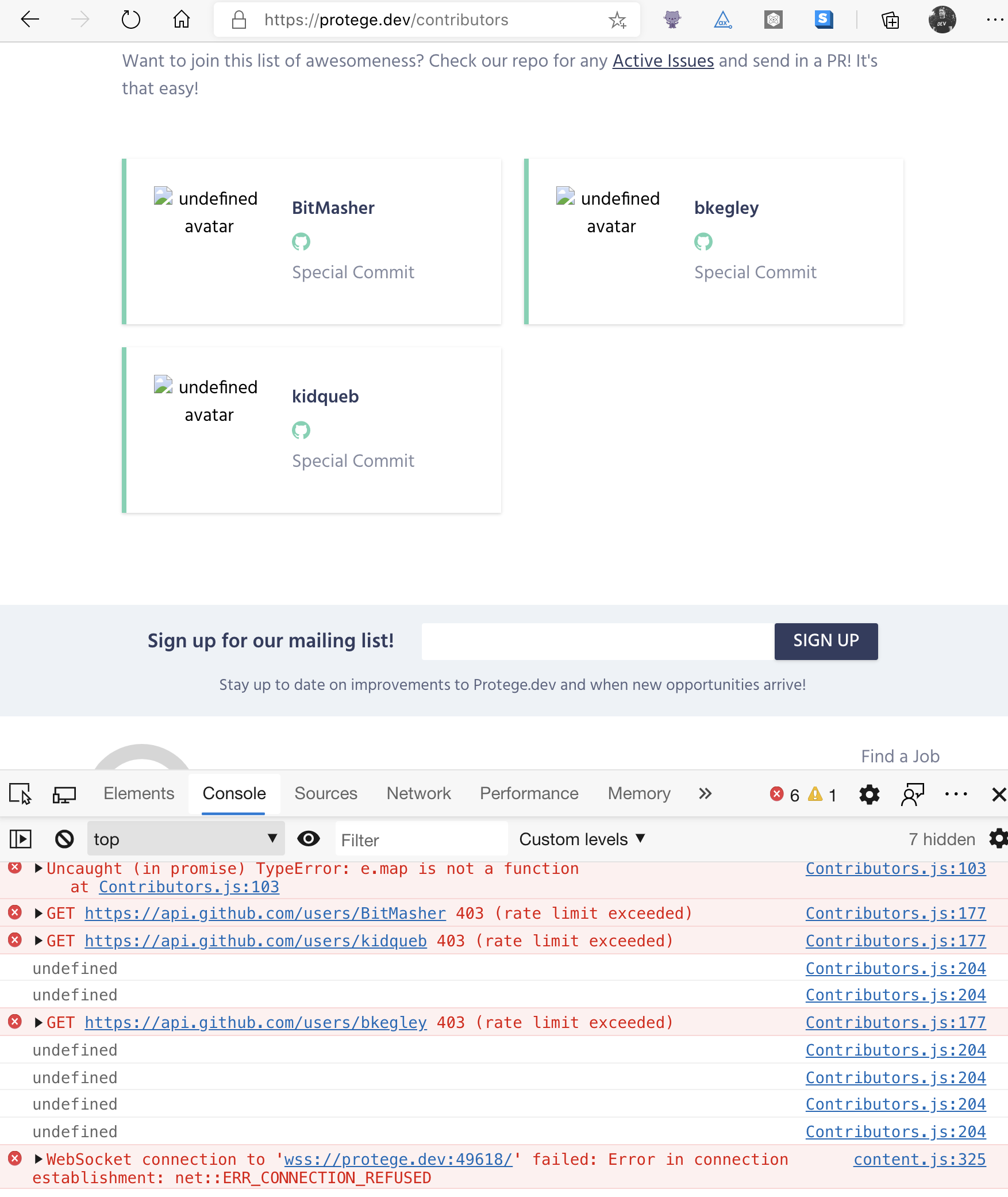Expand the TypeError e.map error message
The width and height of the screenshot is (1008, 1197).
(37, 869)
